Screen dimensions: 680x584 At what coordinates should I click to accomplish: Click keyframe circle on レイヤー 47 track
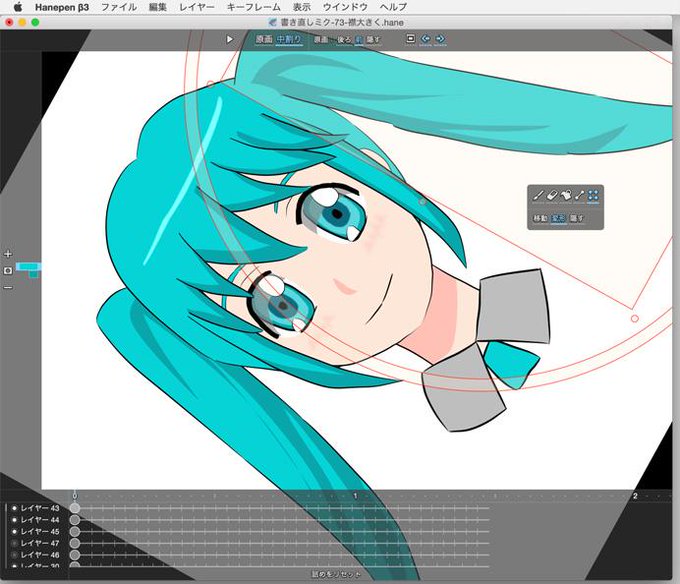click(75, 543)
